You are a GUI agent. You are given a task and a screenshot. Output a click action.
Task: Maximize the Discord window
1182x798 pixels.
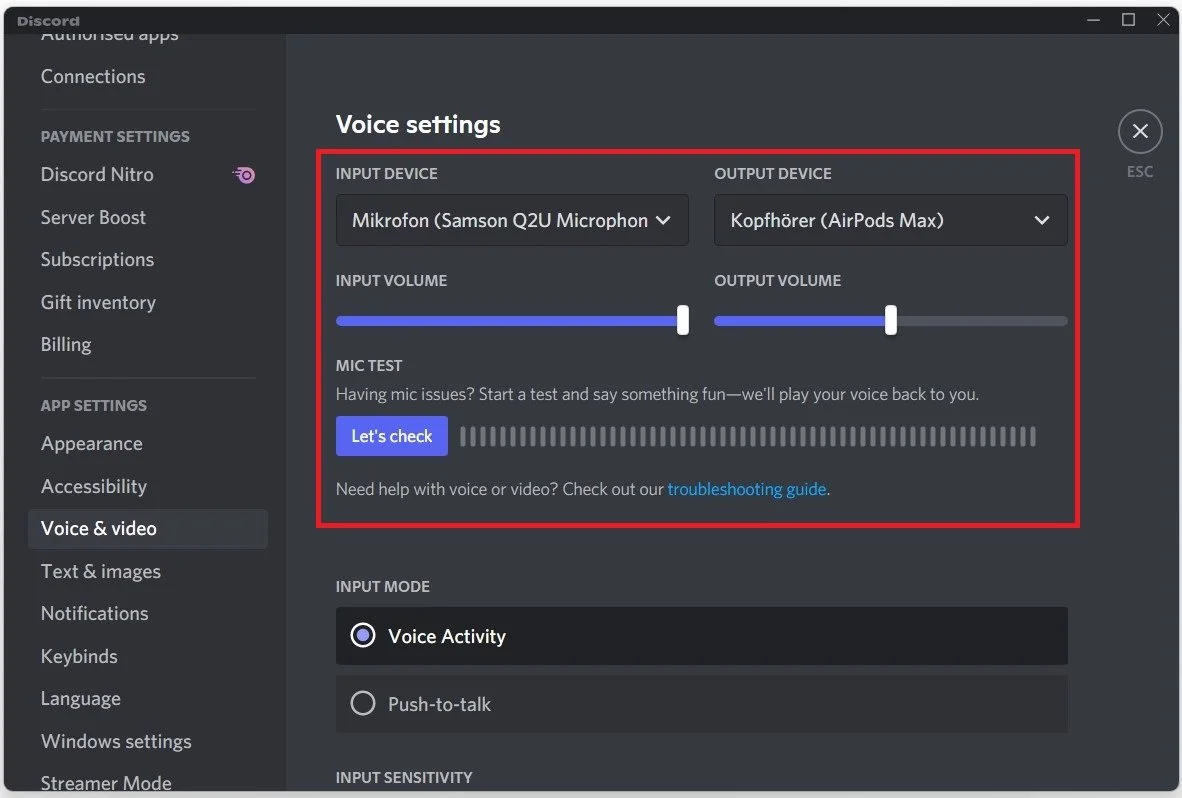1128,20
